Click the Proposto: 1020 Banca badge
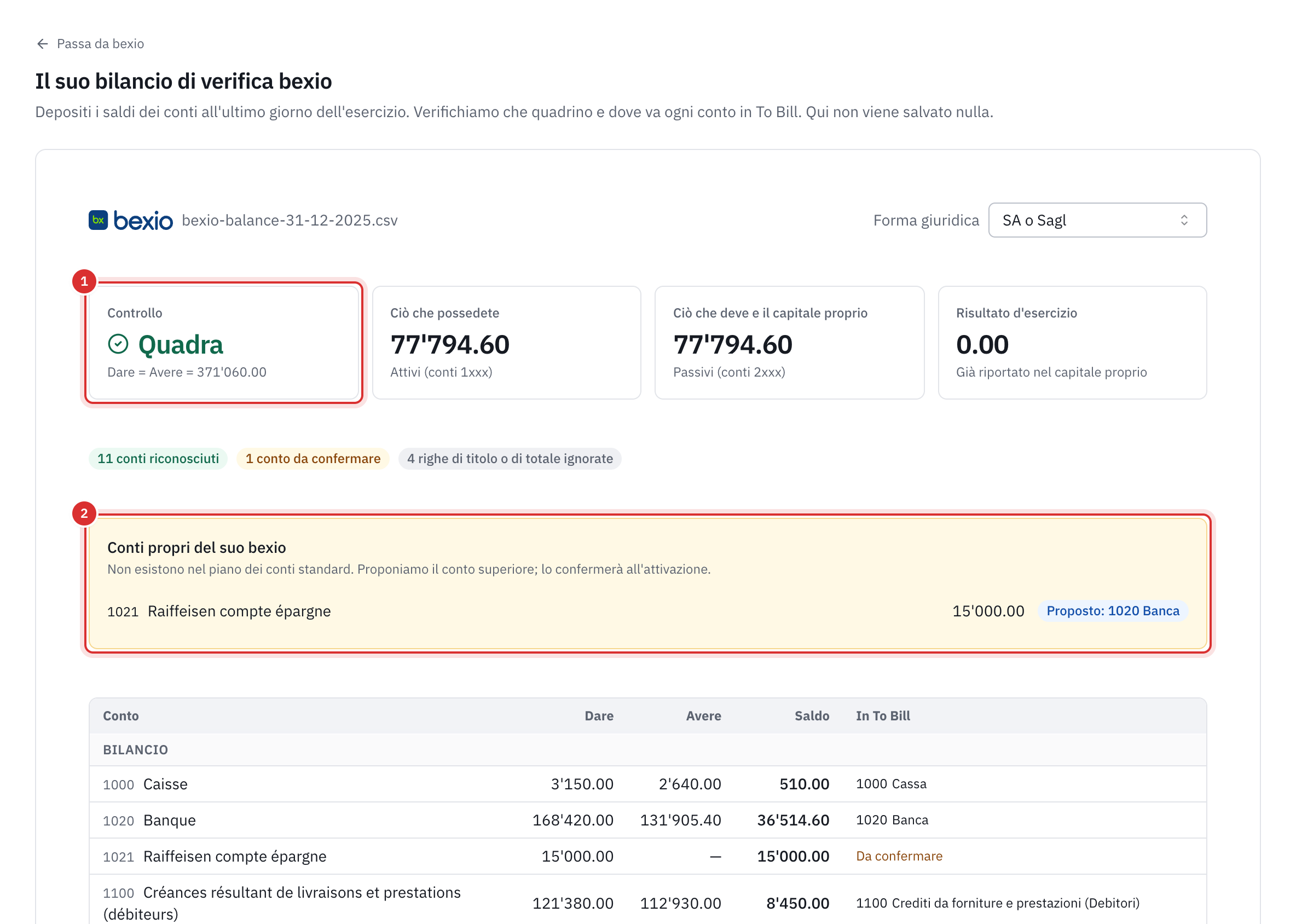 click(1112, 611)
